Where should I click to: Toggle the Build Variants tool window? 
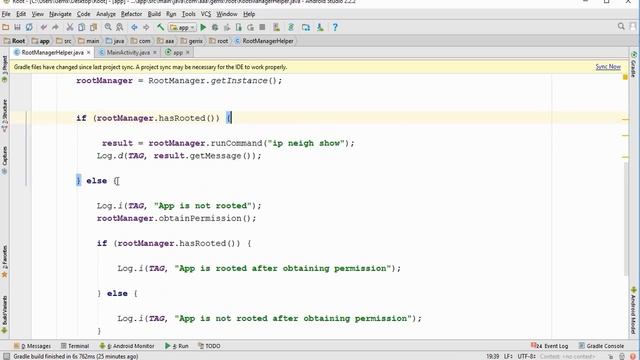pyautogui.click(x=4, y=314)
